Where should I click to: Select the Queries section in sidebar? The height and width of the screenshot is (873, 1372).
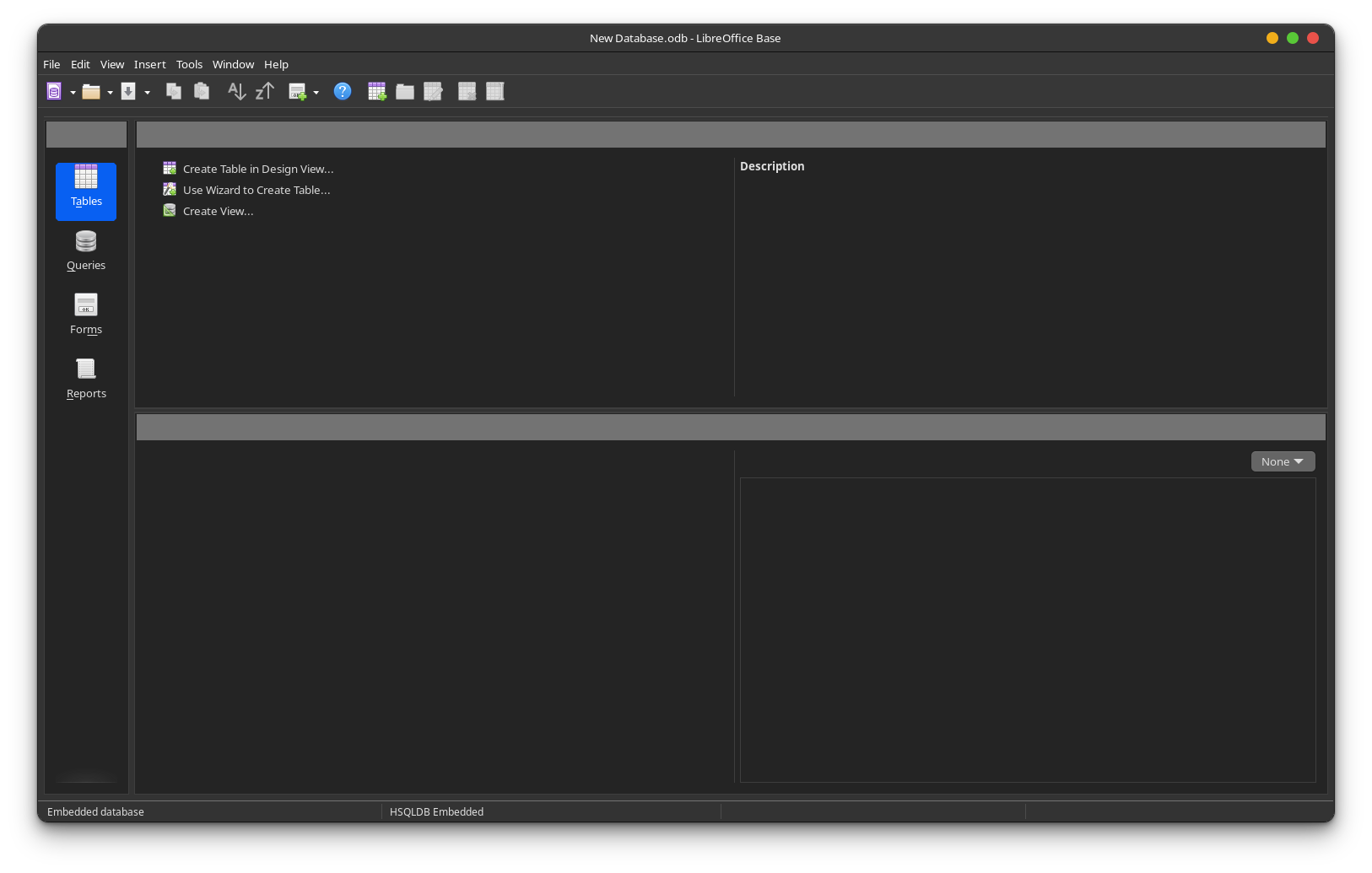pyautogui.click(x=86, y=251)
